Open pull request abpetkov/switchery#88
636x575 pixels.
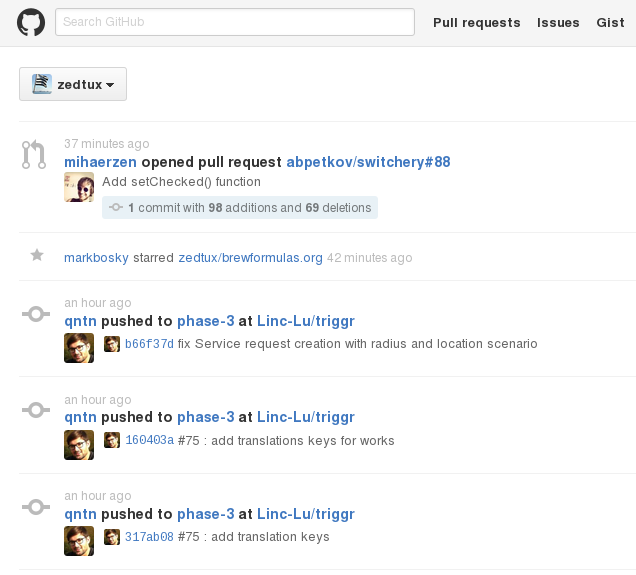click(368, 162)
